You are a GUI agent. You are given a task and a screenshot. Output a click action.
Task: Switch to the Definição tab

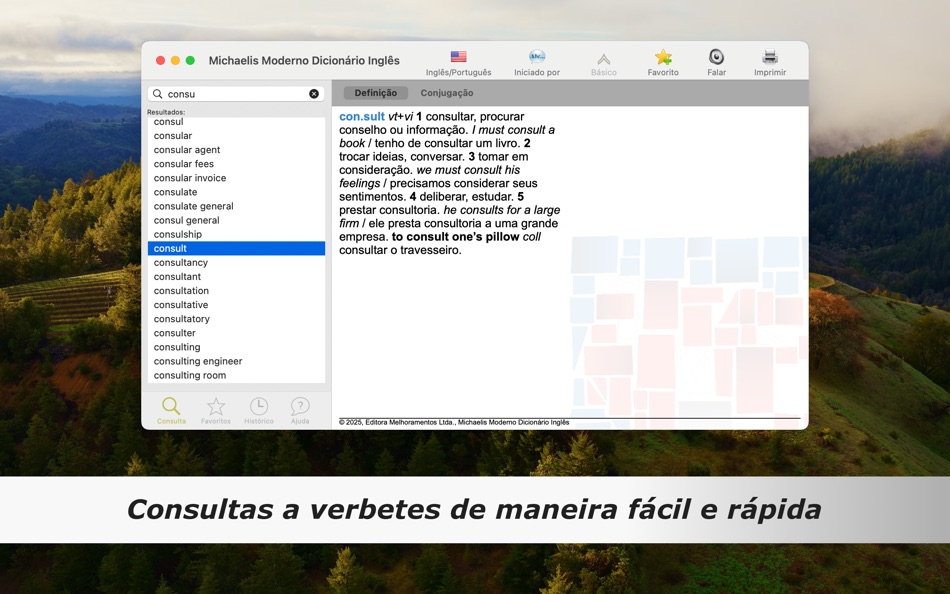(376, 93)
